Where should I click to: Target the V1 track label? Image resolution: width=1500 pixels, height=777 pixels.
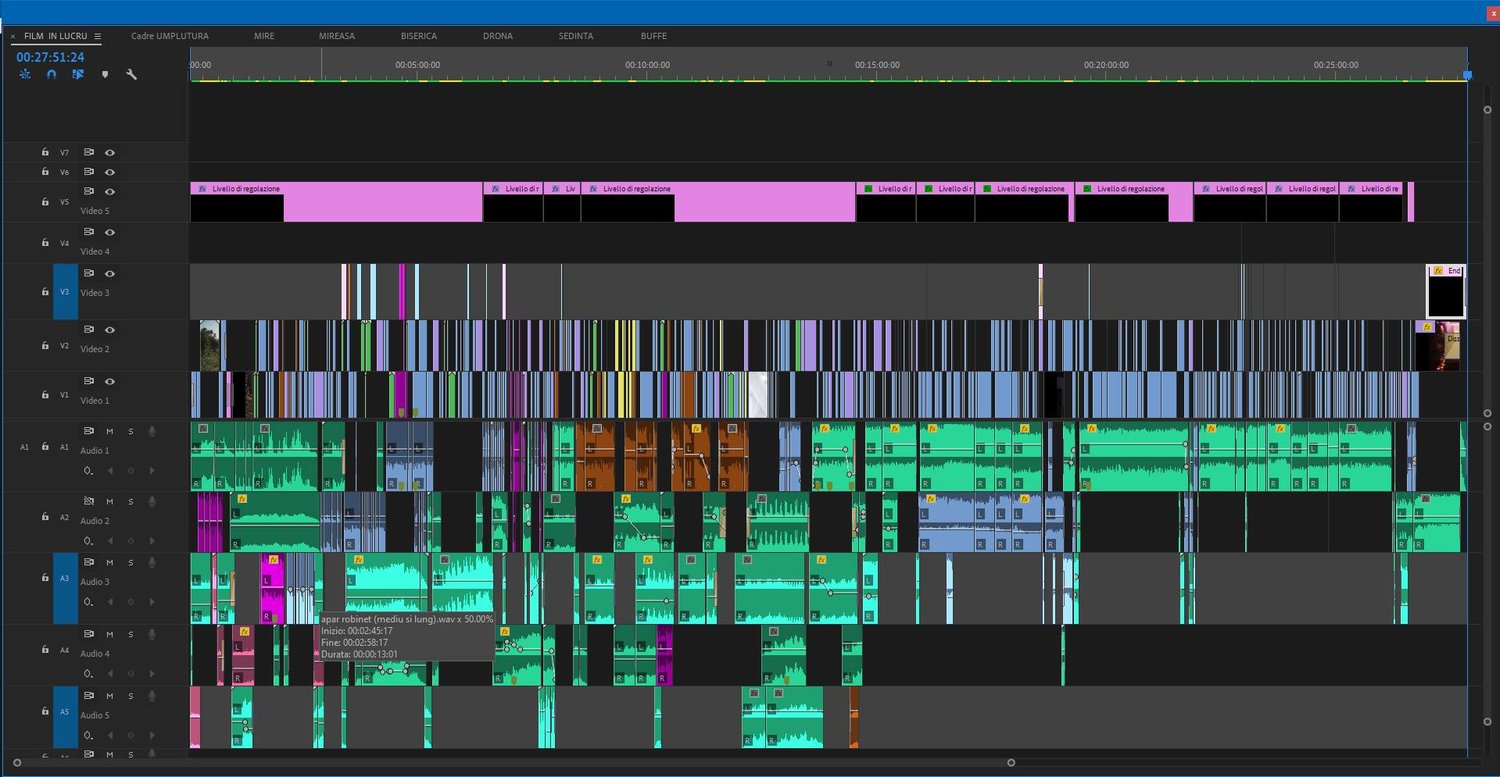pyautogui.click(x=65, y=395)
